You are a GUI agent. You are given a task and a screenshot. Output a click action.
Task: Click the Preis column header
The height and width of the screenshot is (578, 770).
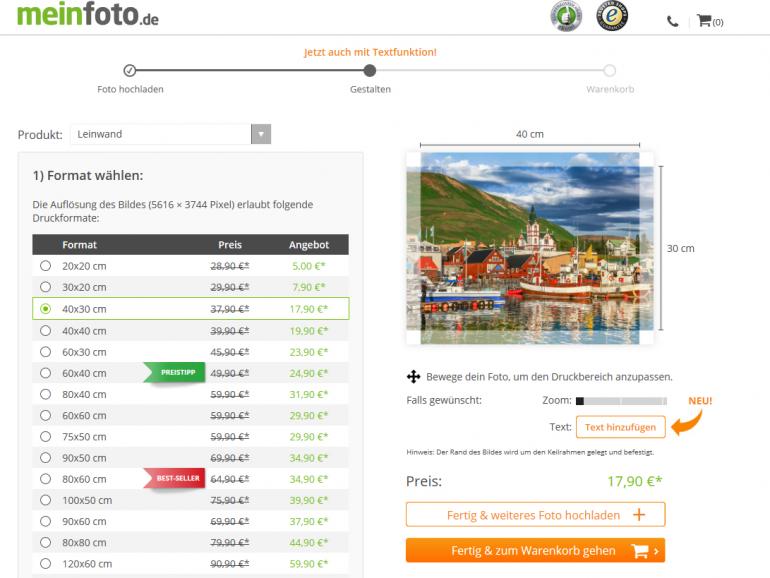click(230, 245)
